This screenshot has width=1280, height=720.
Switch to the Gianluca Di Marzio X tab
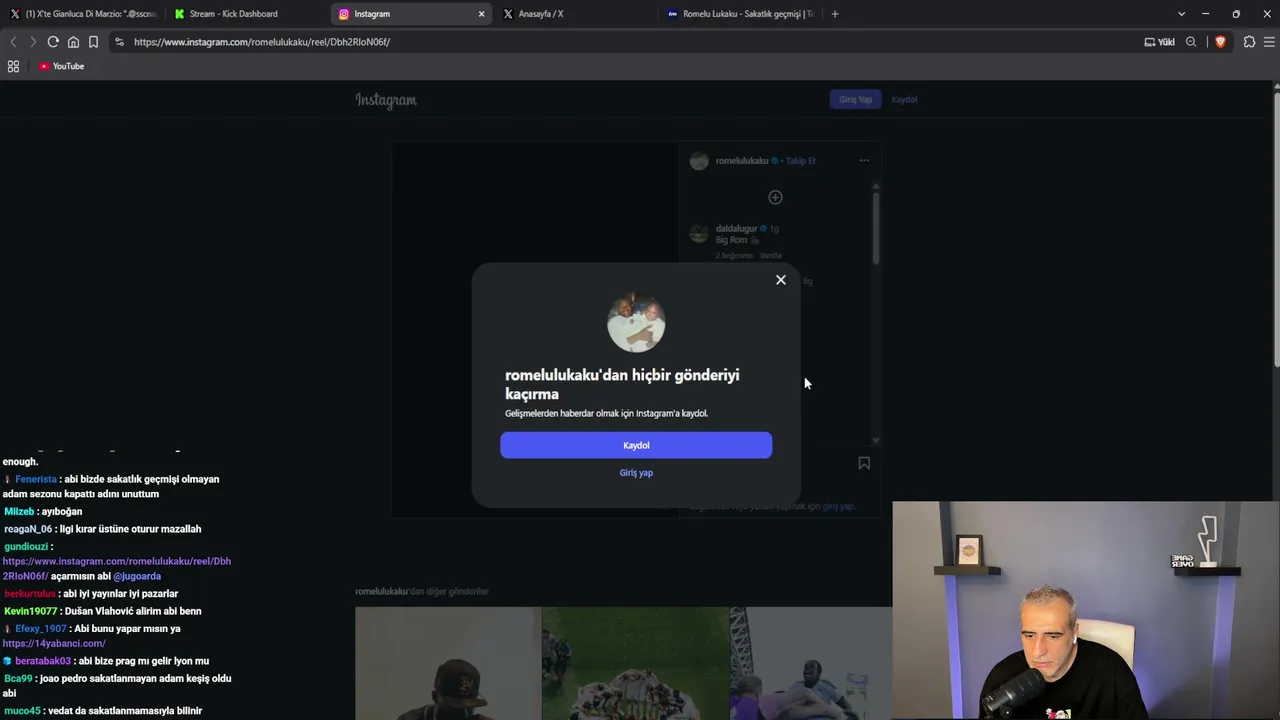click(82, 14)
